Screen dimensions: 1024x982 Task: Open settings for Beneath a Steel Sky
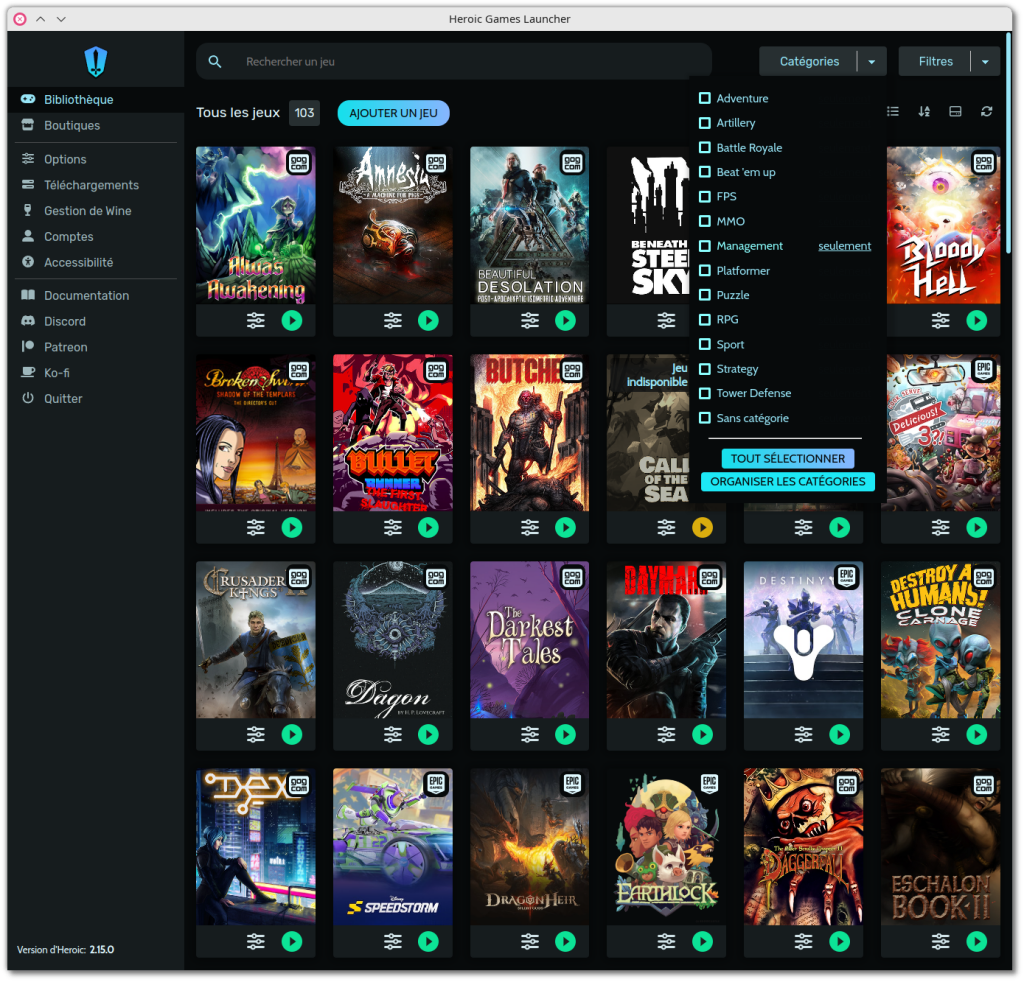666,321
